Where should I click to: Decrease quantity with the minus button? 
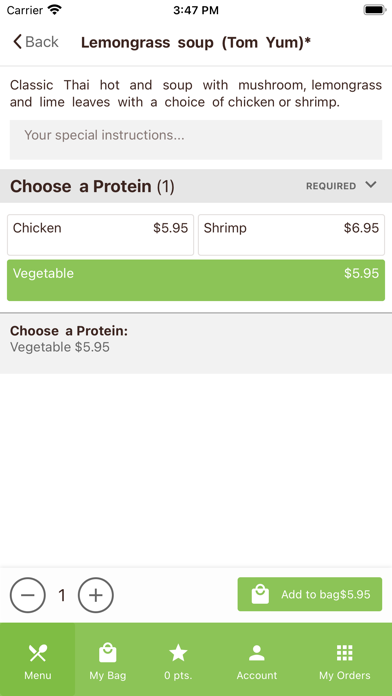[28, 595]
